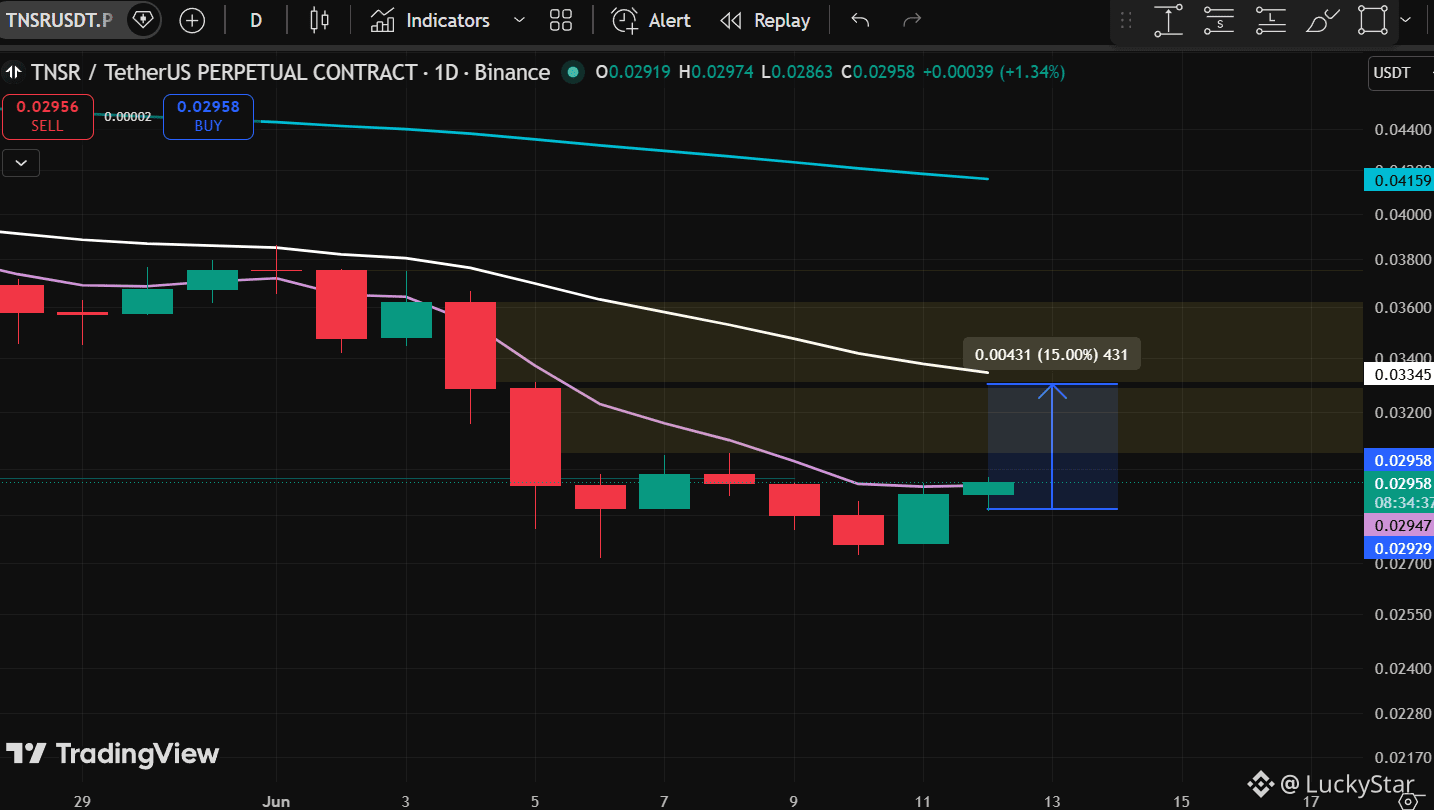Redo the undone chart action
The width and height of the screenshot is (1434, 810).
911,20
